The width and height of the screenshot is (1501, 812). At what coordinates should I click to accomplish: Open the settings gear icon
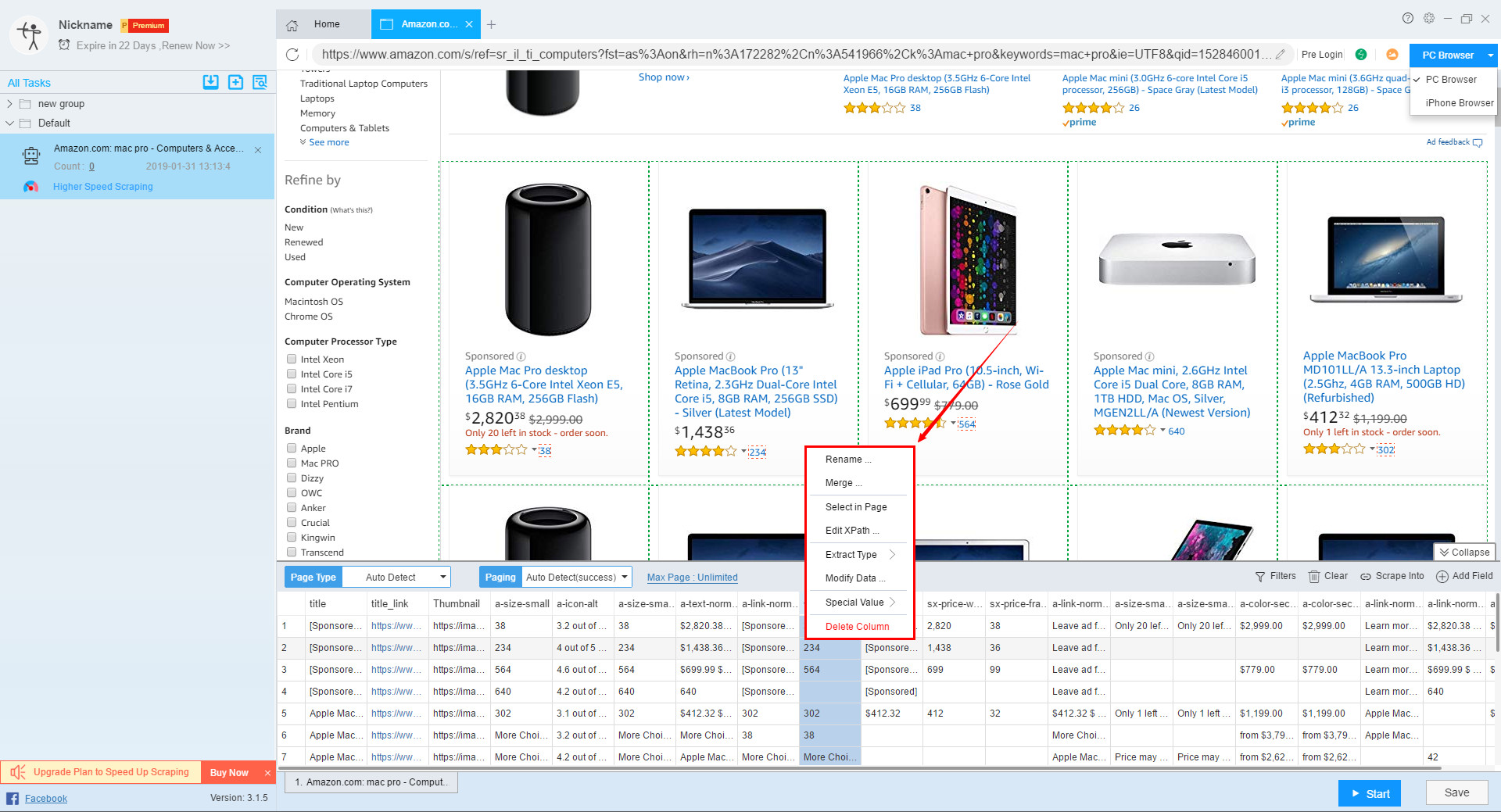[x=1429, y=18]
